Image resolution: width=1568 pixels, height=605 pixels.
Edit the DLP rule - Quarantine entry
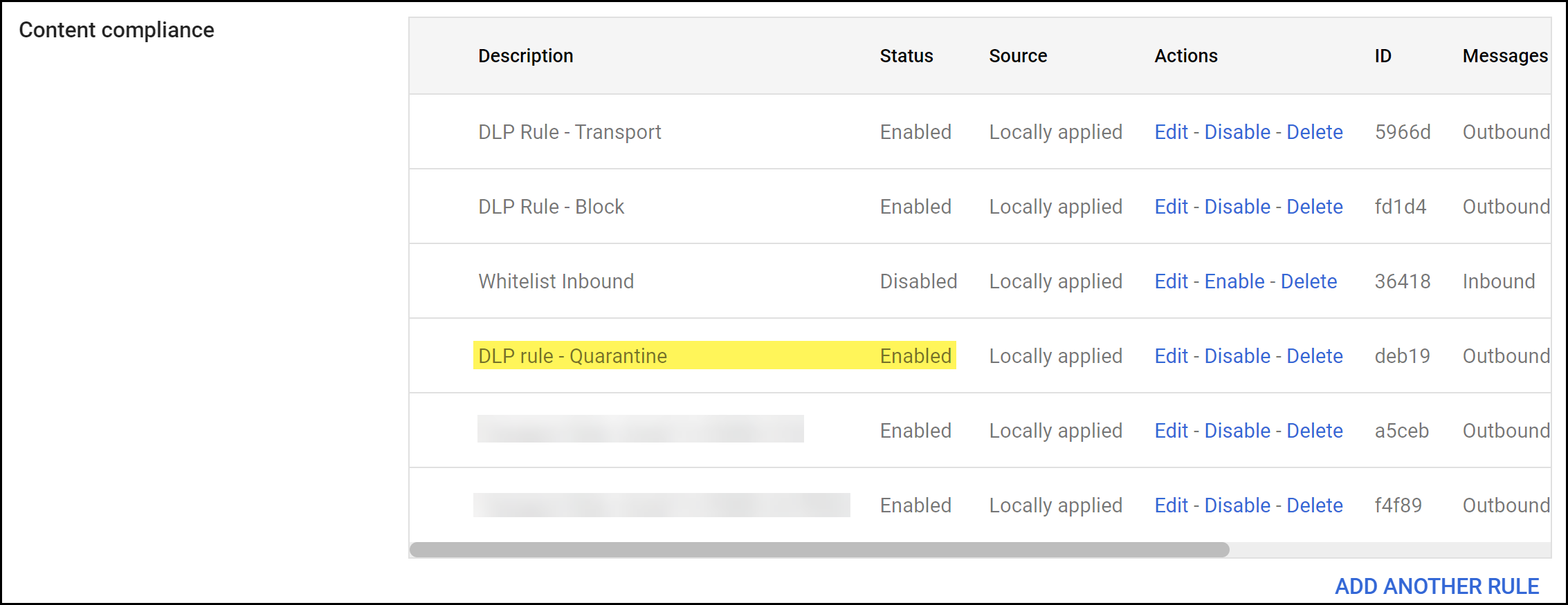pos(1171,356)
